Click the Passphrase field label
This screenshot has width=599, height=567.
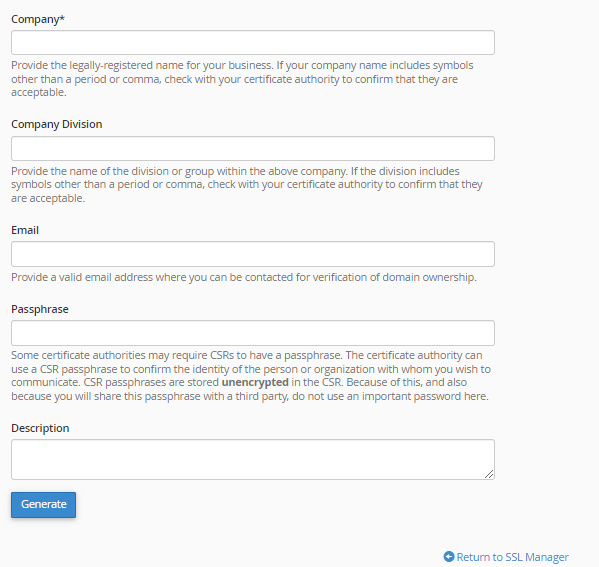[x=40, y=309]
